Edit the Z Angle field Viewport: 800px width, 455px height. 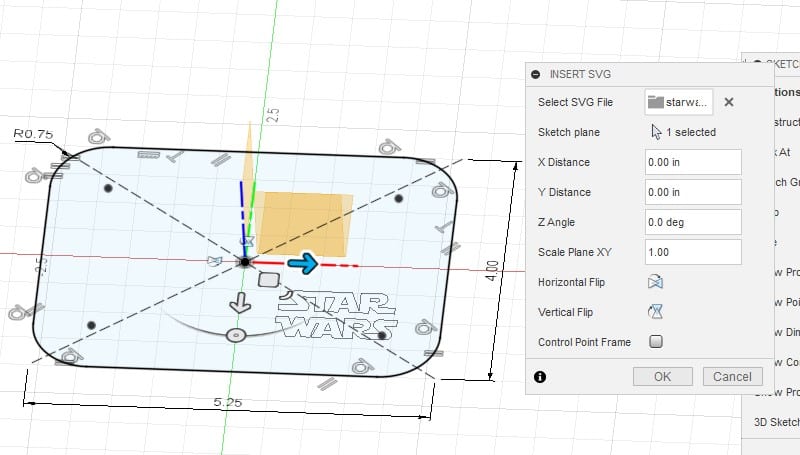(693, 222)
